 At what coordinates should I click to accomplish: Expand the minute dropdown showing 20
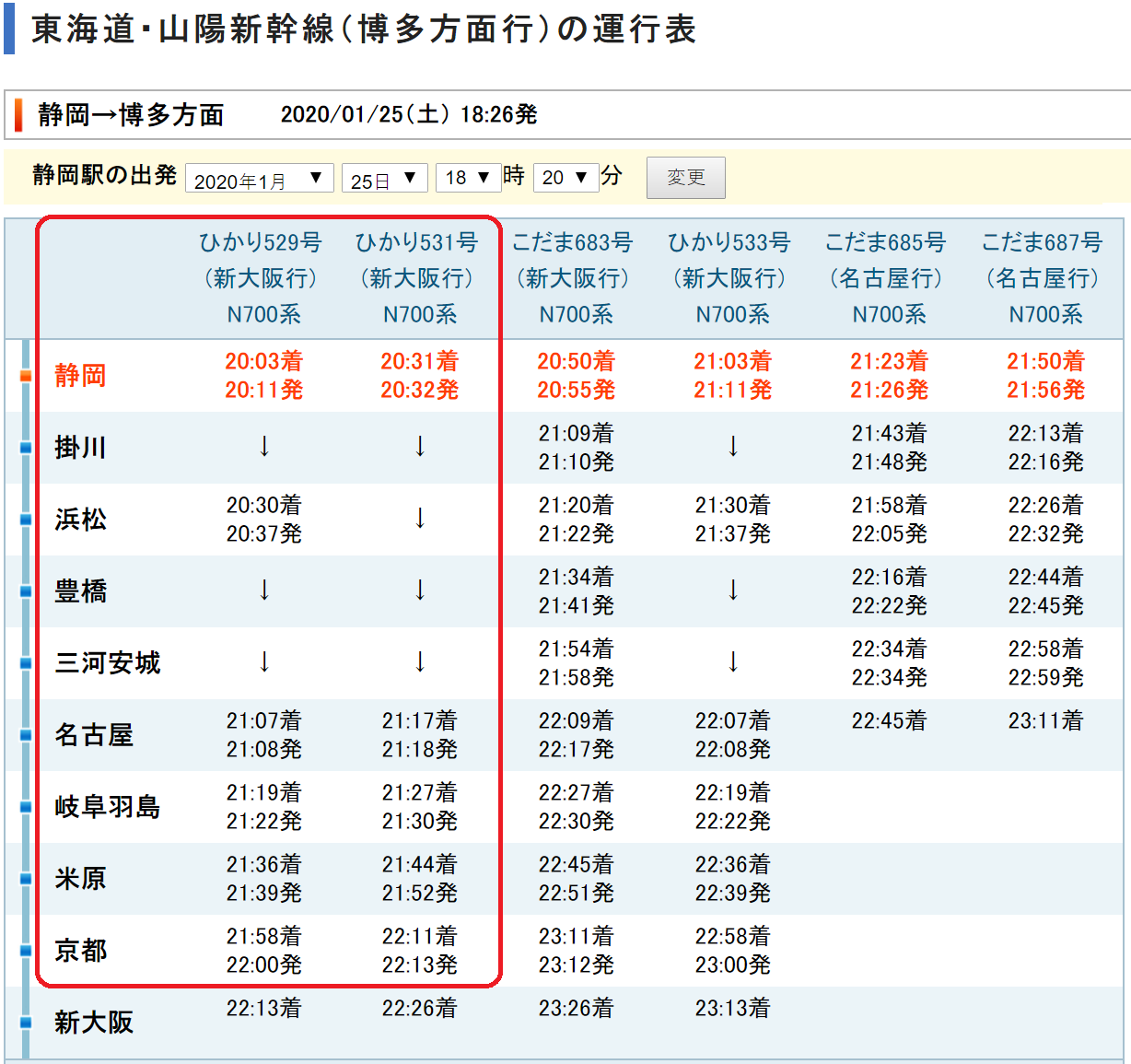pos(565,178)
